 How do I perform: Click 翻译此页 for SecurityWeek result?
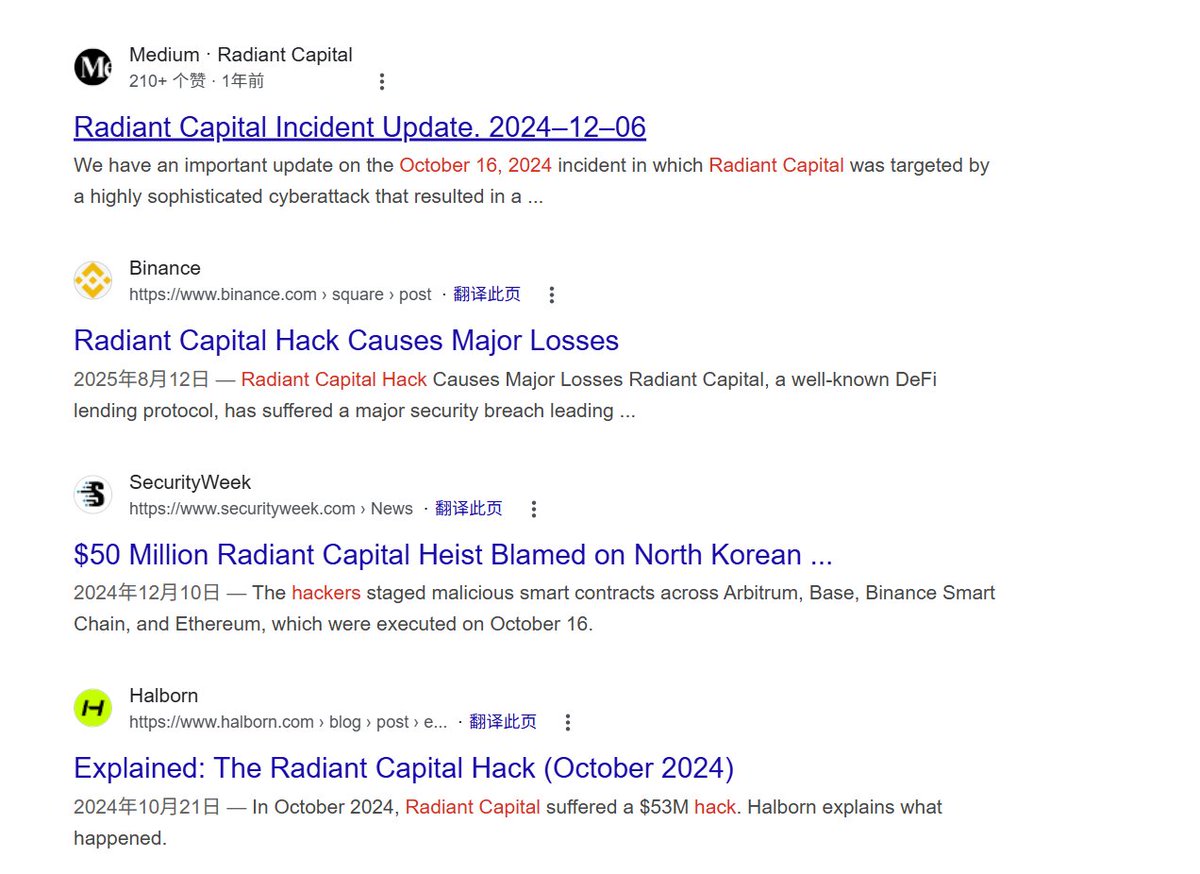tap(469, 508)
